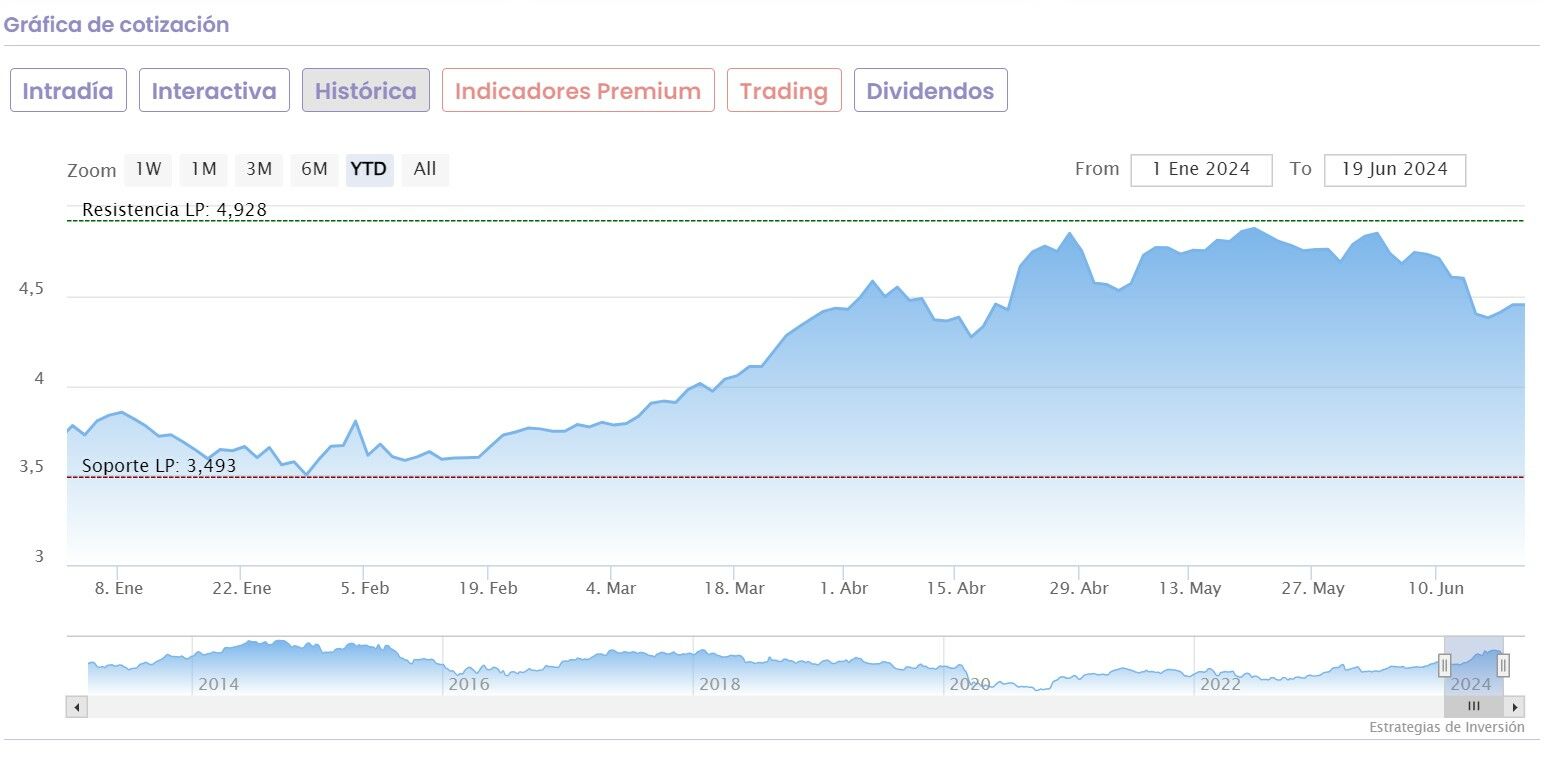Image resolution: width=1544 pixels, height=761 pixels.
Task: Click the right navigator range handle
Action: click(x=1503, y=665)
